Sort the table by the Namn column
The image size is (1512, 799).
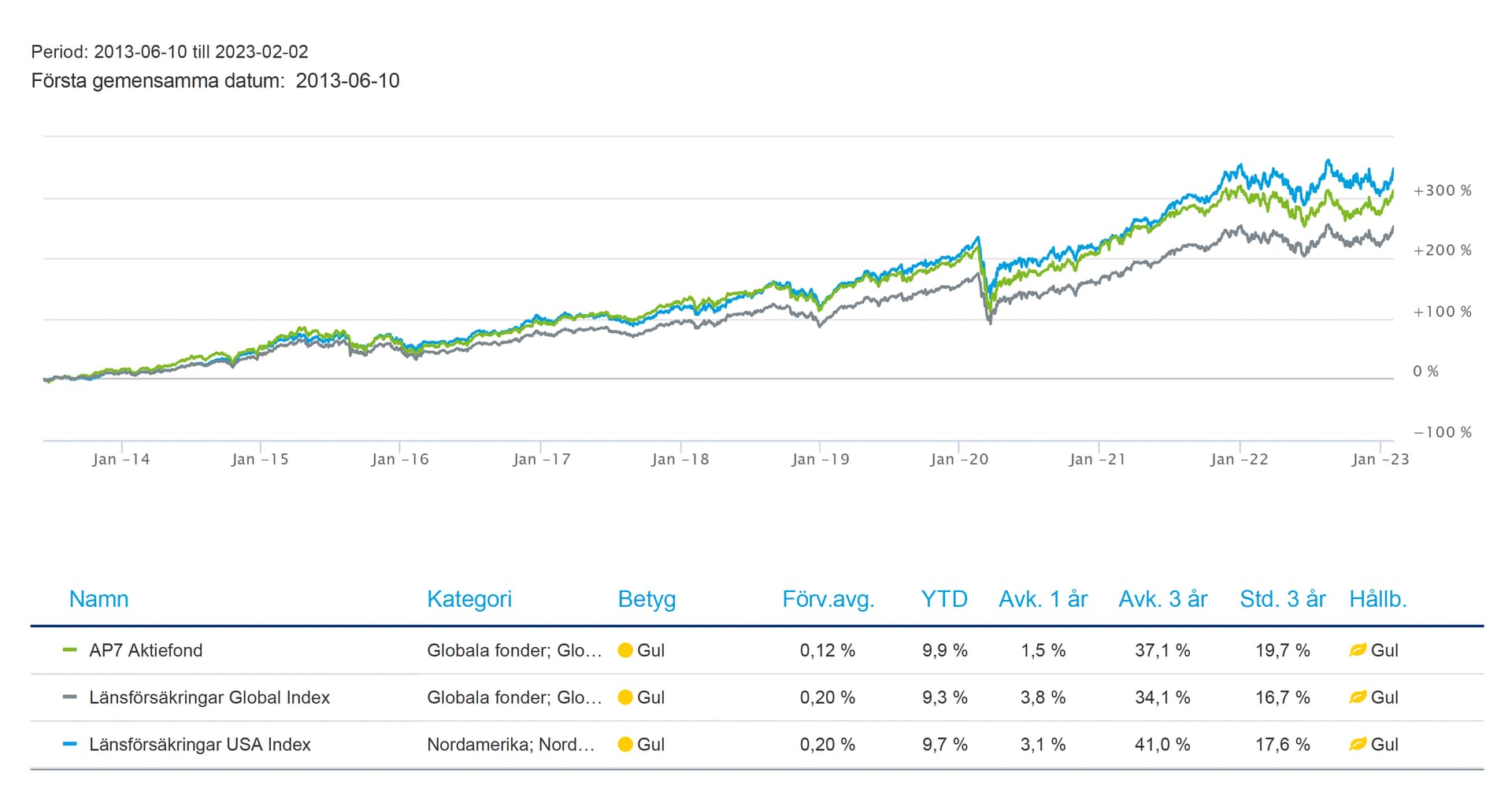(98, 599)
